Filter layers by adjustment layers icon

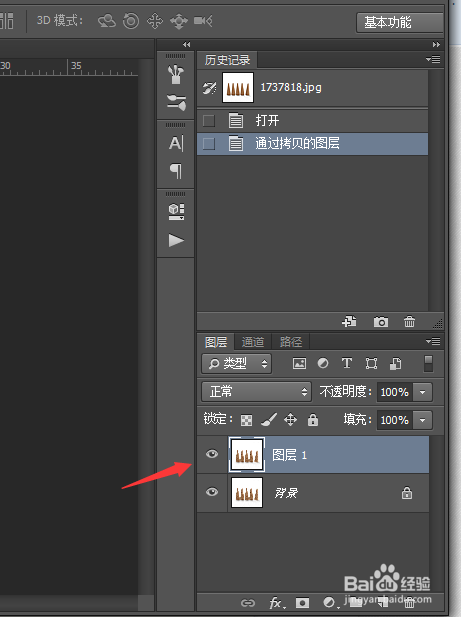pyautogui.click(x=323, y=363)
